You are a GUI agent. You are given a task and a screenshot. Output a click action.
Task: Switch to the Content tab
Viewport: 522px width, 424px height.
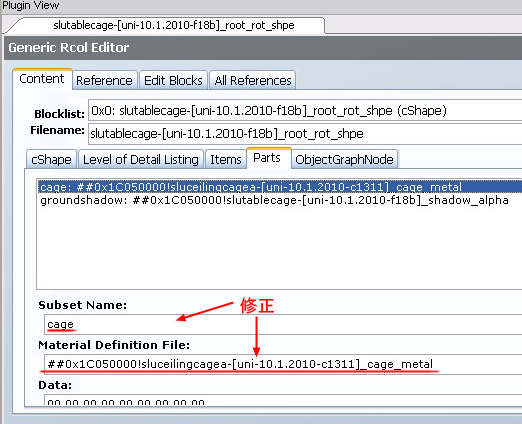42,79
